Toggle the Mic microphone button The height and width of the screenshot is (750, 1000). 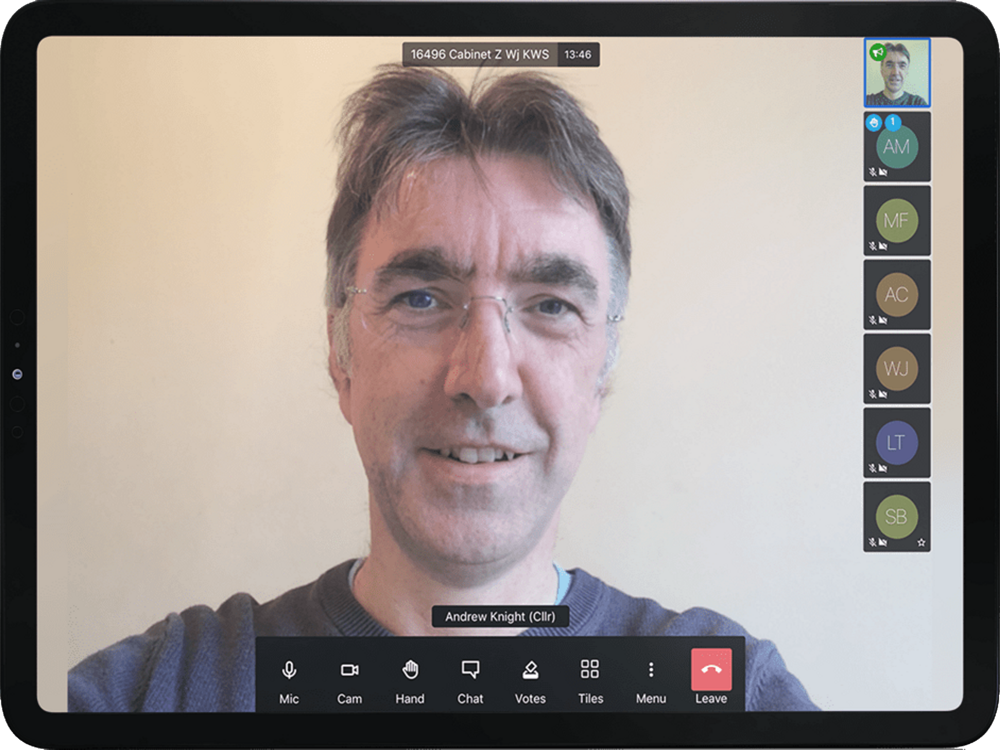click(289, 681)
